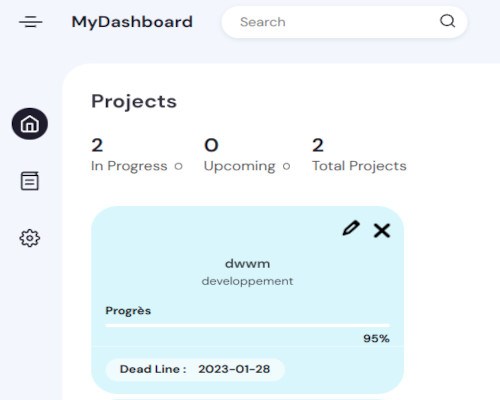Open the hamburger menu icon
The width and height of the screenshot is (500, 400).
tap(30, 22)
